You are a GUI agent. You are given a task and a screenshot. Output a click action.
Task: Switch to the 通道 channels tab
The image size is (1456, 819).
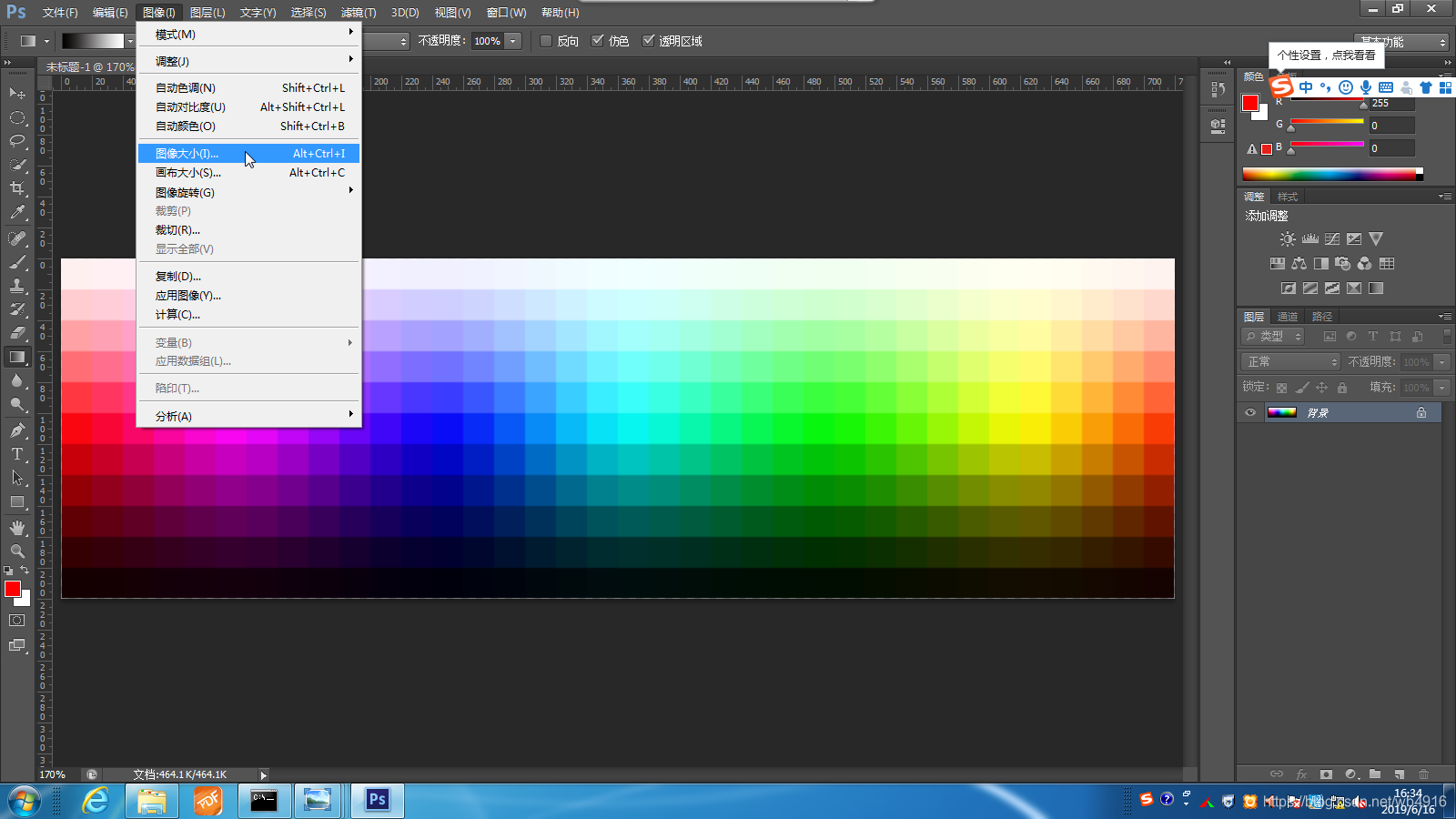click(1288, 317)
